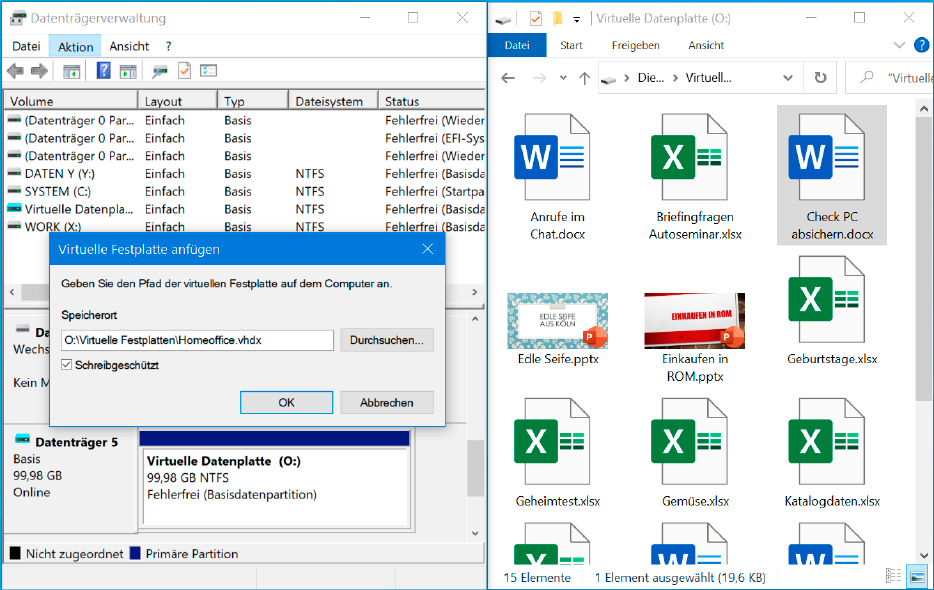Click the Abbrechen button
Viewport: 934px width, 590px height.
point(387,402)
